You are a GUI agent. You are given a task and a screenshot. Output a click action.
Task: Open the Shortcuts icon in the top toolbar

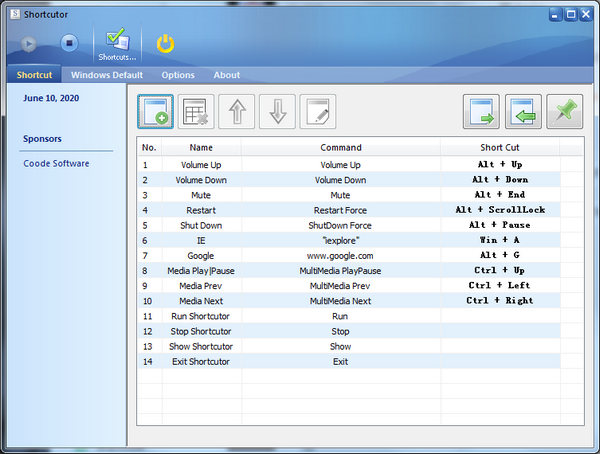(x=117, y=44)
